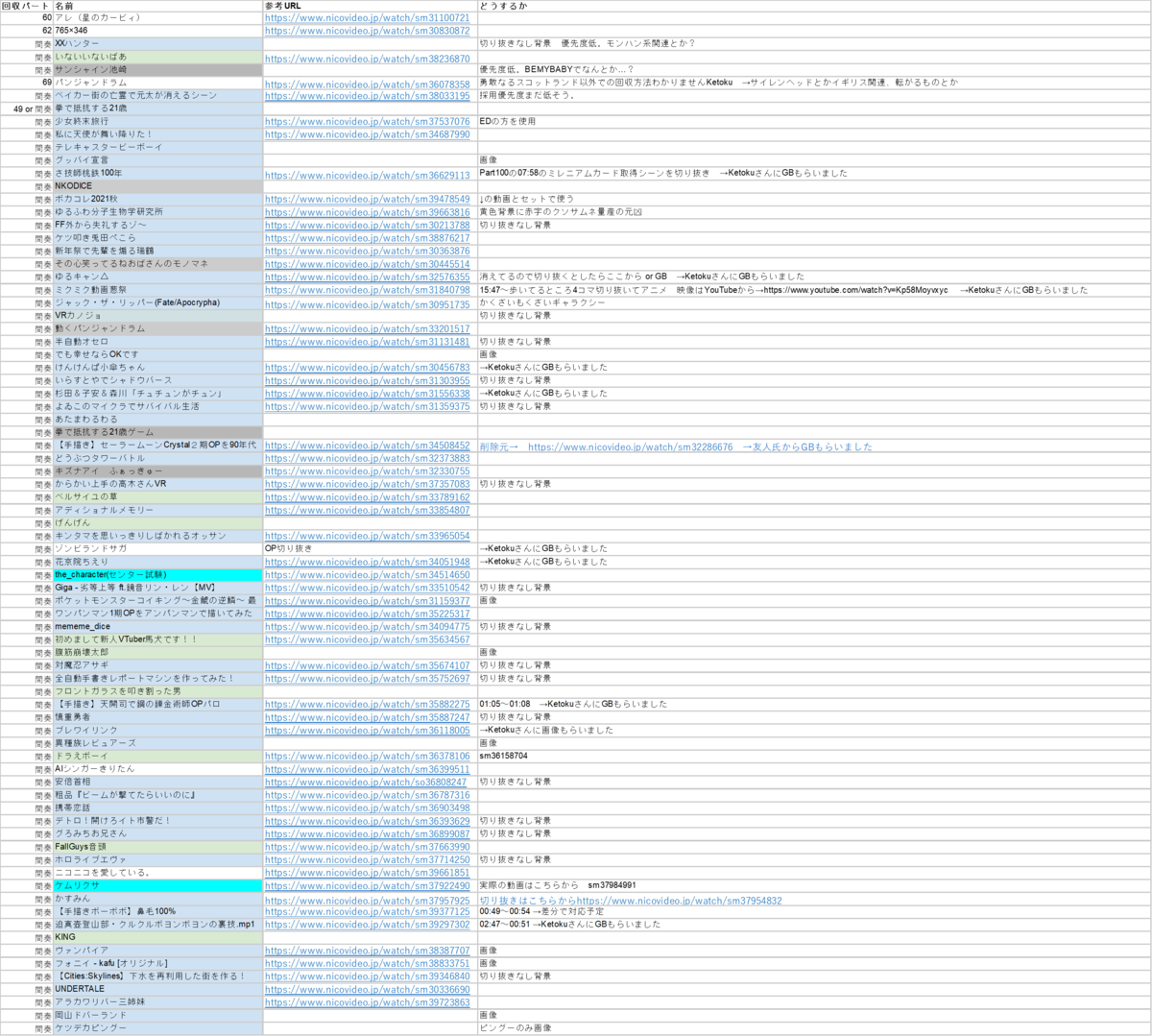This screenshot has height=1036, width=1152.
Task: Open the sm37954832 cutout link
Action: click(x=679, y=901)
